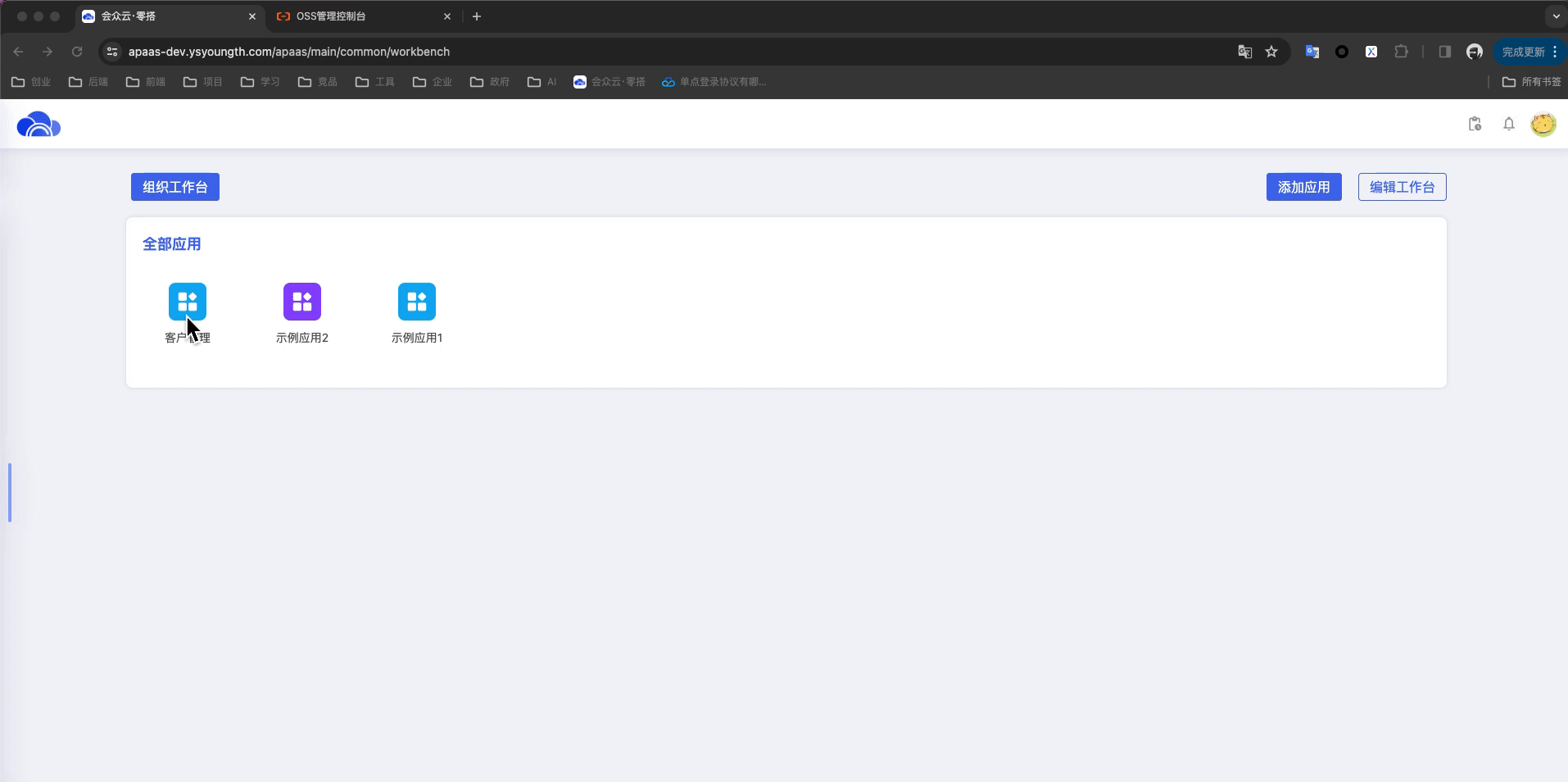Open the purple 示例应用2 app icon
Screen dimensions: 1568x782
[x=301, y=302]
